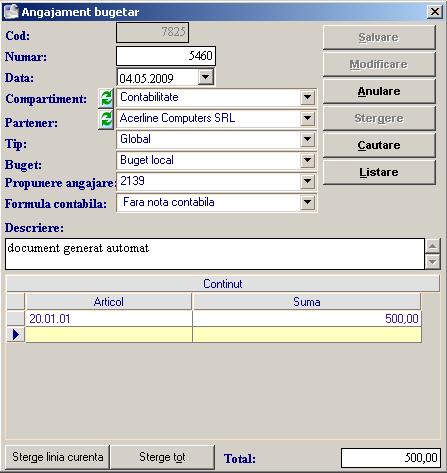The image size is (447, 473).
Task: Click the Listare button
Action: 379,172
